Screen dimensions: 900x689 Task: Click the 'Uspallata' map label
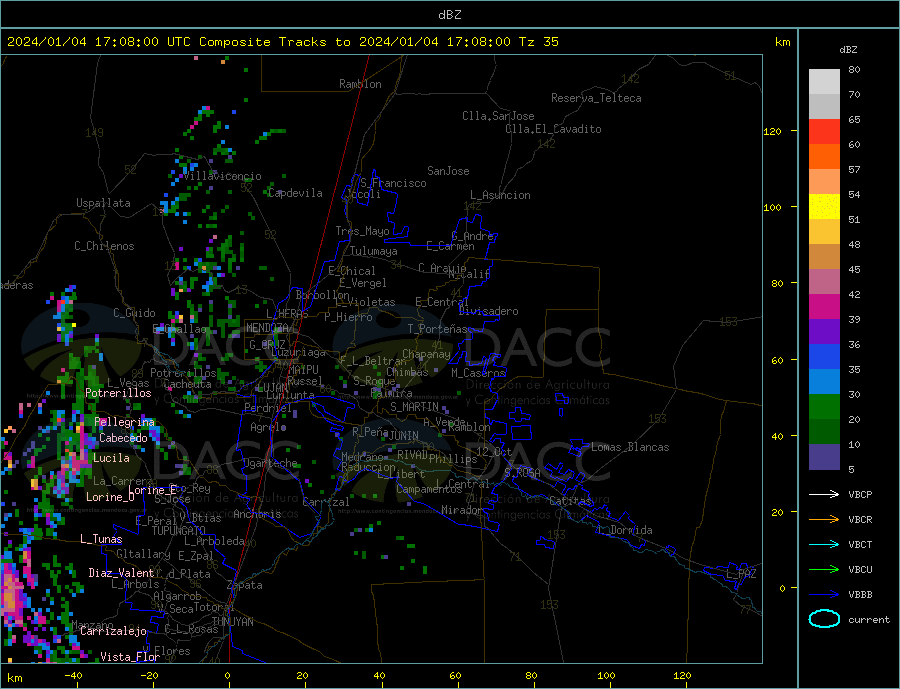point(103,203)
